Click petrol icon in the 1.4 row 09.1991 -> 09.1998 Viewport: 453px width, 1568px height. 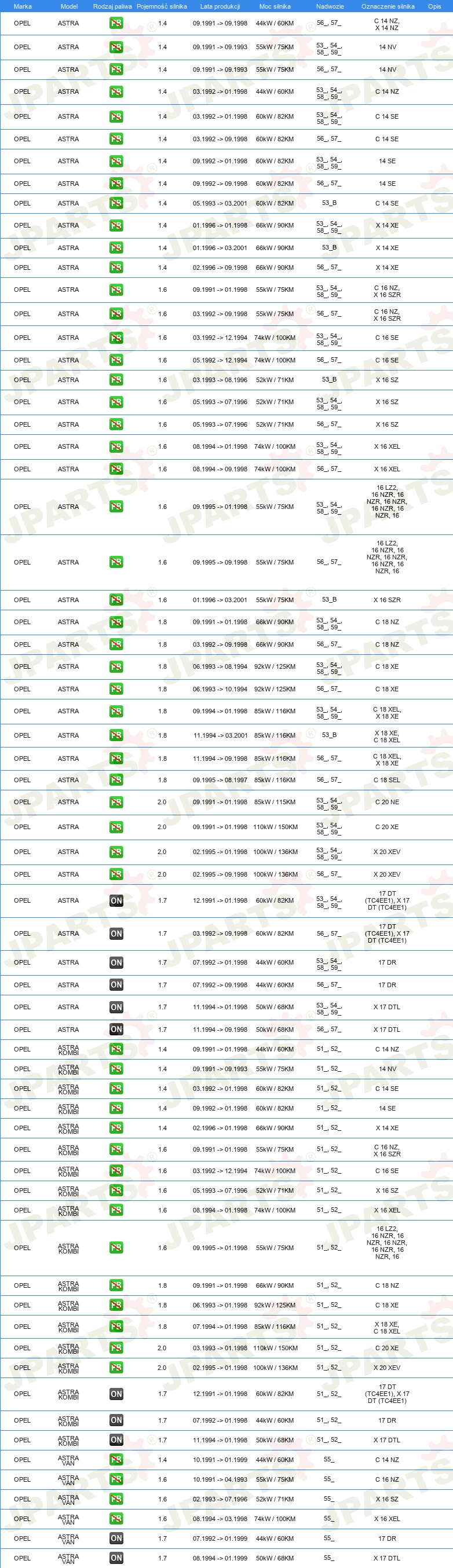(116, 24)
